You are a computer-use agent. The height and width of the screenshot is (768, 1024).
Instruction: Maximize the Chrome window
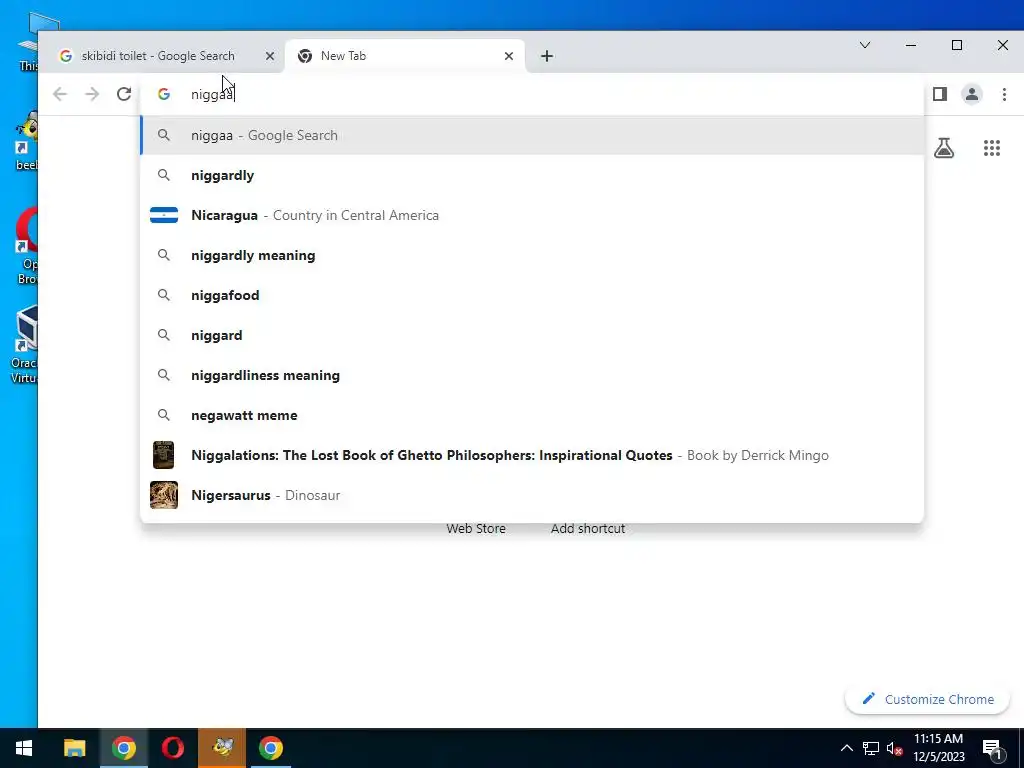tap(957, 45)
